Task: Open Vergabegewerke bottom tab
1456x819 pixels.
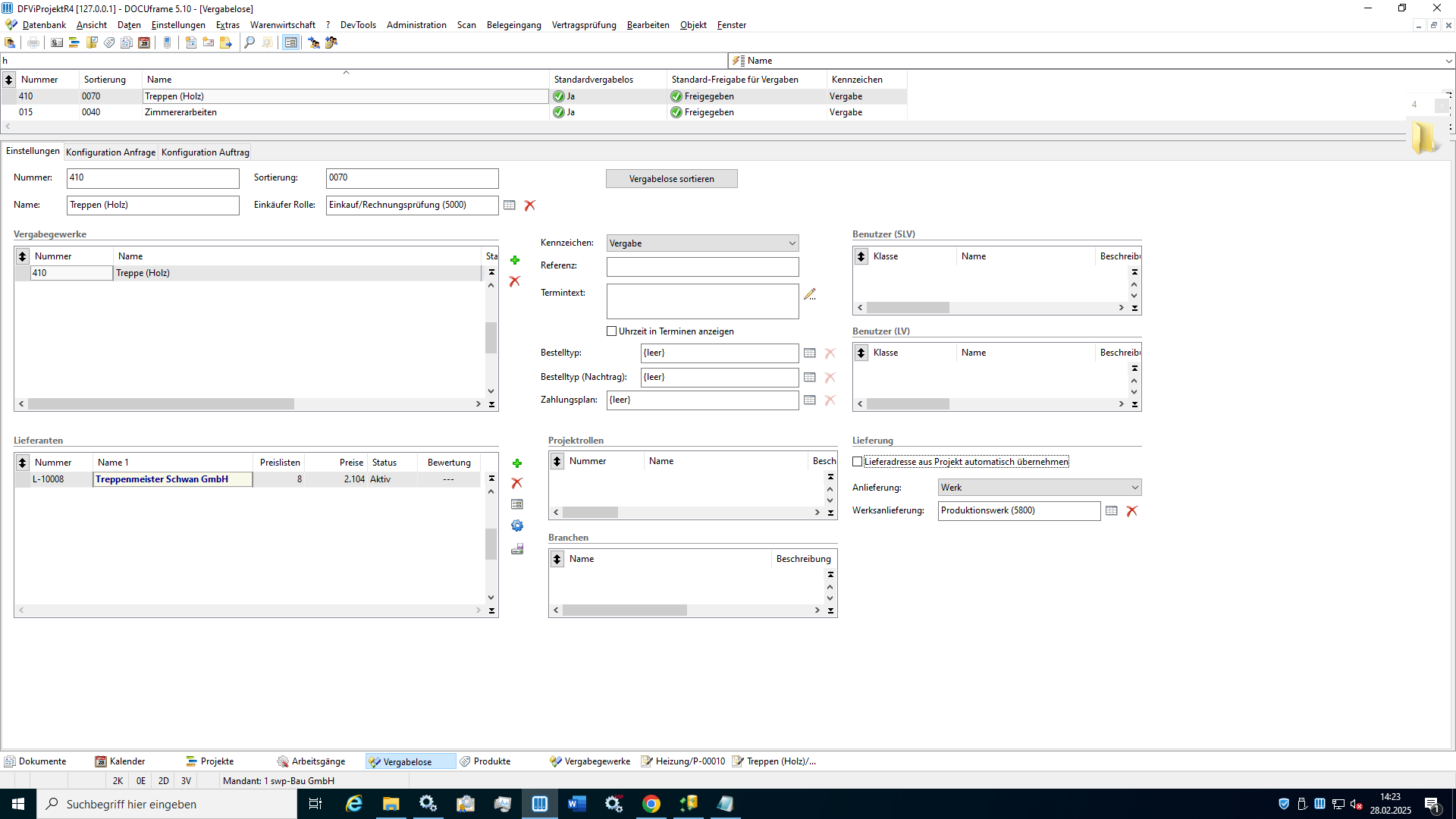Action: tap(591, 761)
